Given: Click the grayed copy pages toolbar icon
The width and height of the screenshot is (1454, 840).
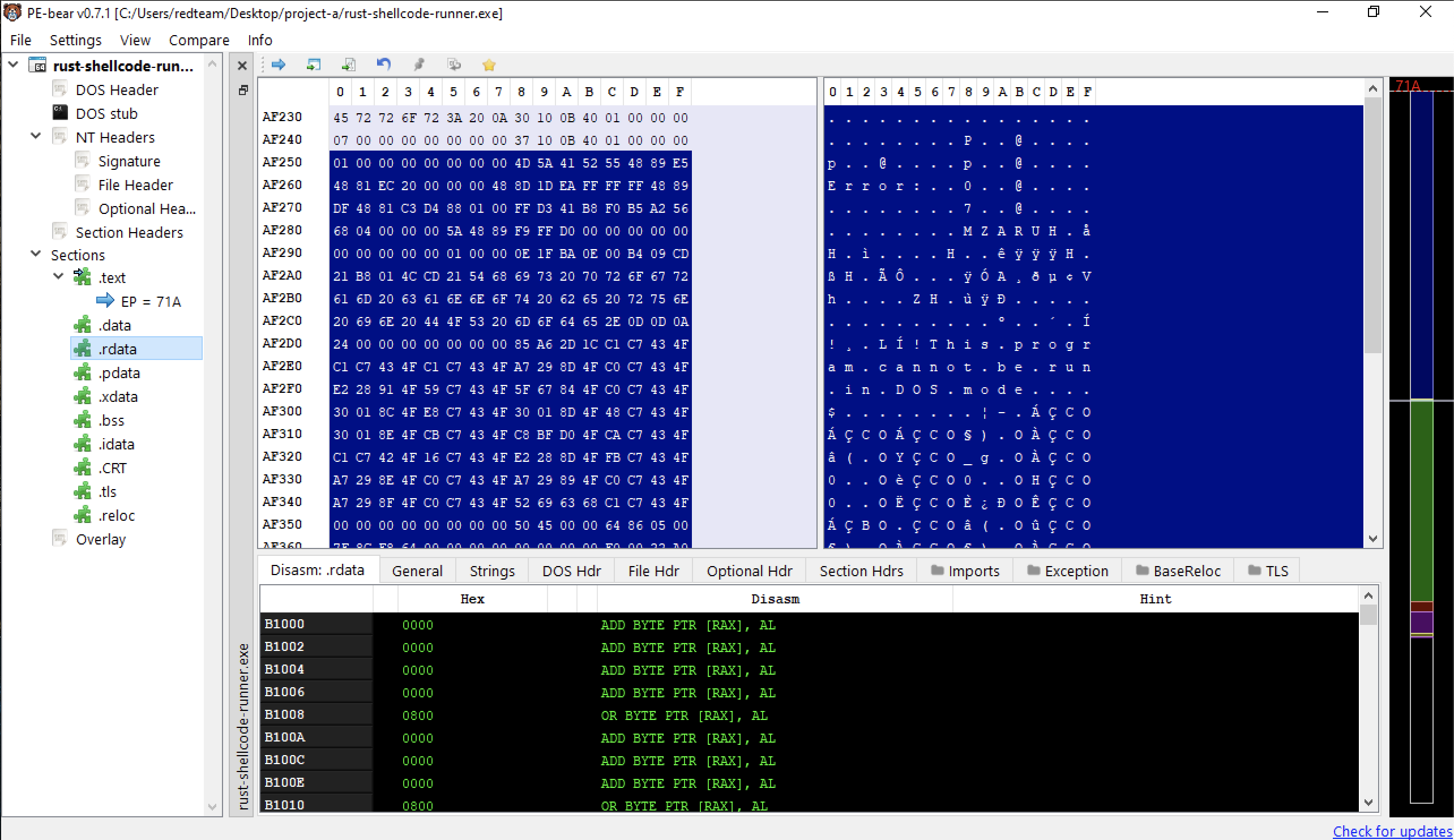Looking at the screenshot, I should pos(454,65).
